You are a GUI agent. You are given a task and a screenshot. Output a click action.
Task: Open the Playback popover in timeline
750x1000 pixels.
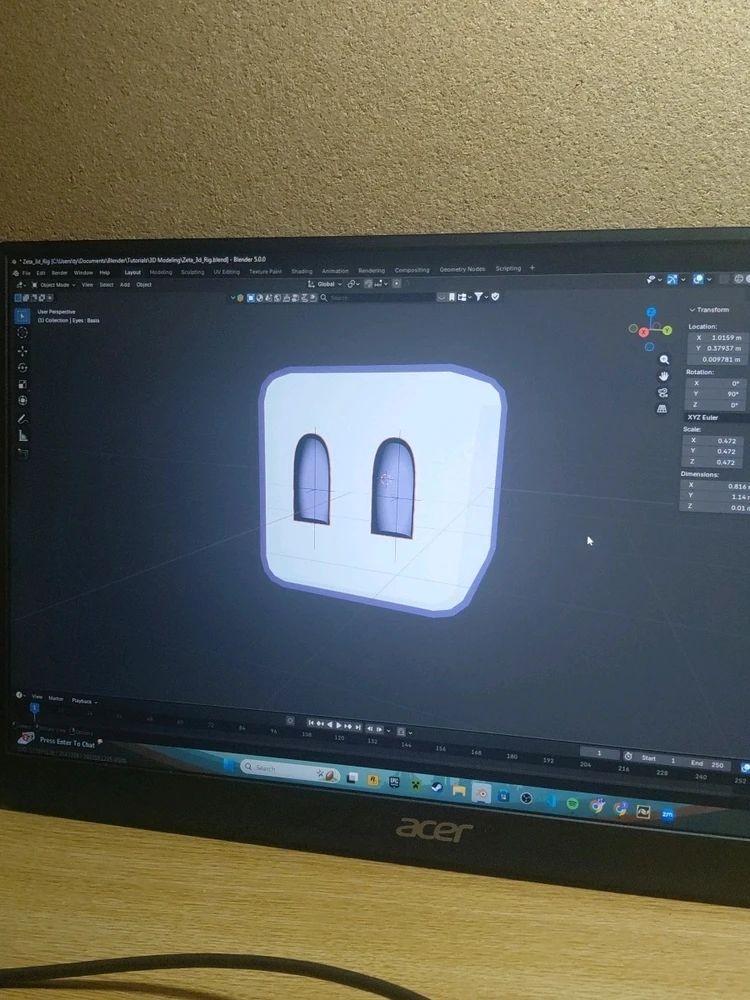pos(82,701)
